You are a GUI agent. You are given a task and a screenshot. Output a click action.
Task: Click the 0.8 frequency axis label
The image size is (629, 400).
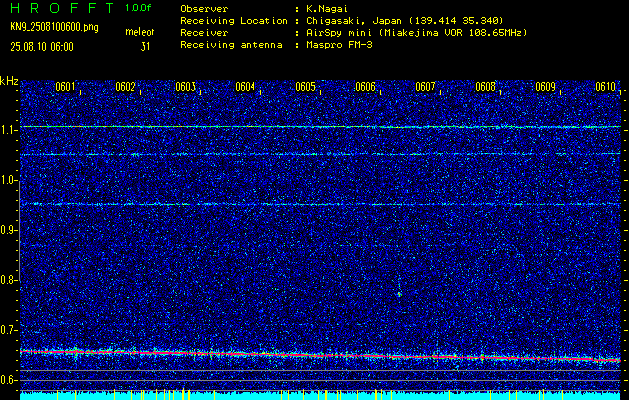point(9,280)
